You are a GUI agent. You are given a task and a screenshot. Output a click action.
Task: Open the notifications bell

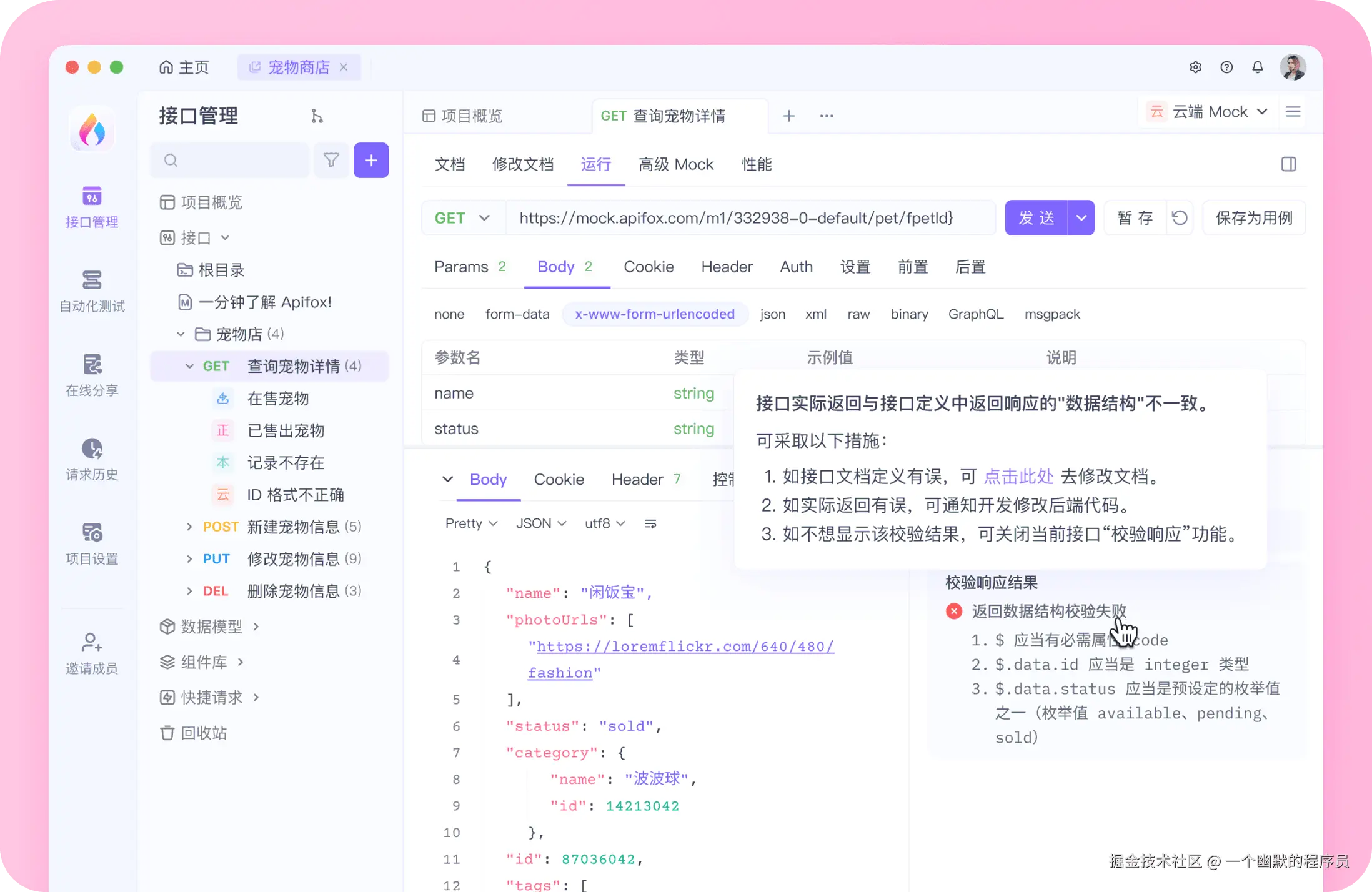tap(1258, 67)
